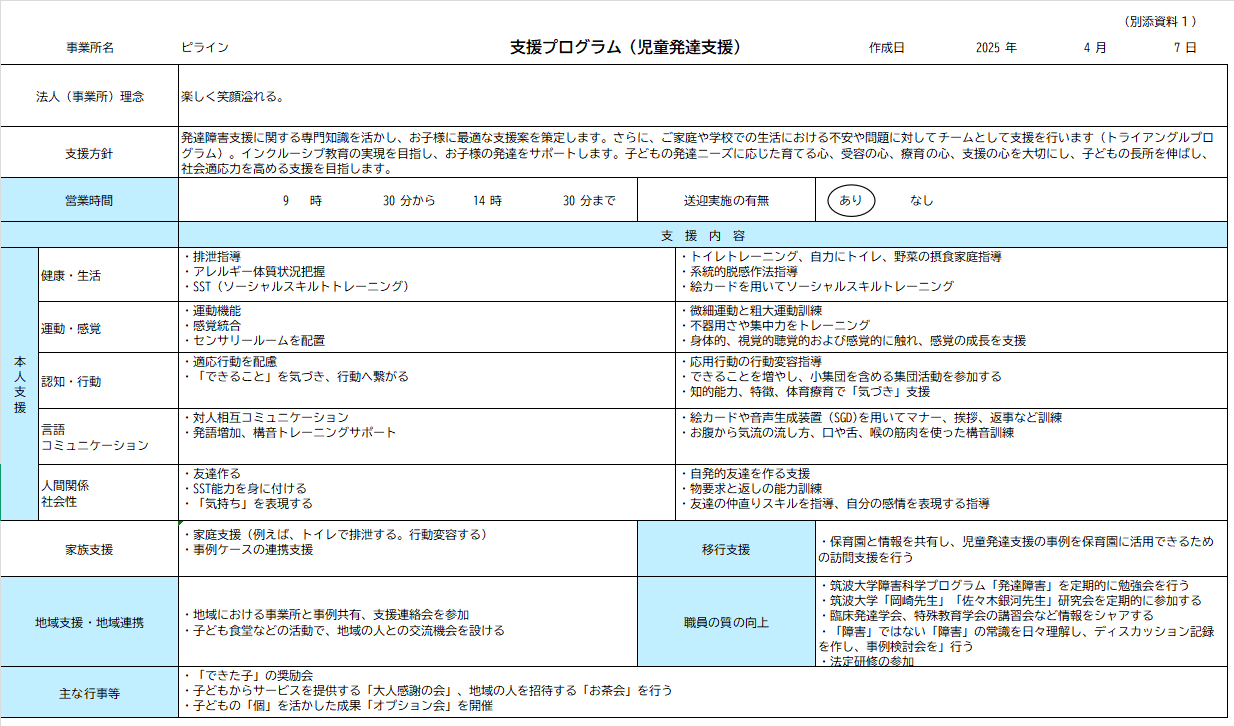The height and width of the screenshot is (726, 1234).
Task: Click the 運動・感覚 row label
Action: pyautogui.click(x=71, y=328)
